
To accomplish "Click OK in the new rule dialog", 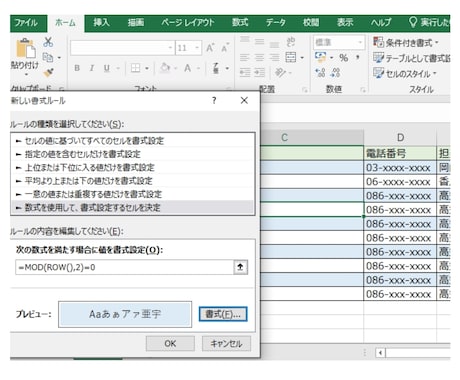I will coord(170,343).
